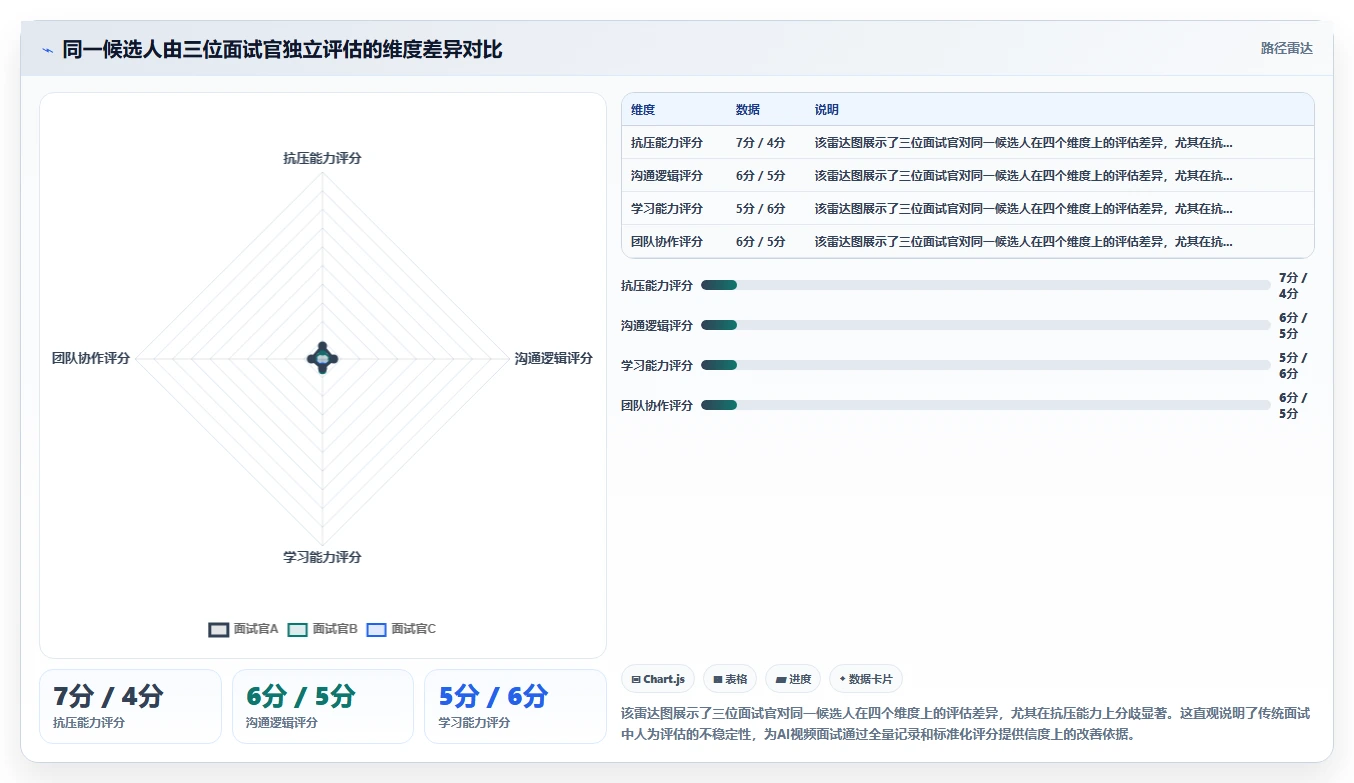Click the radar data point cluster at center

pyautogui.click(x=322, y=358)
